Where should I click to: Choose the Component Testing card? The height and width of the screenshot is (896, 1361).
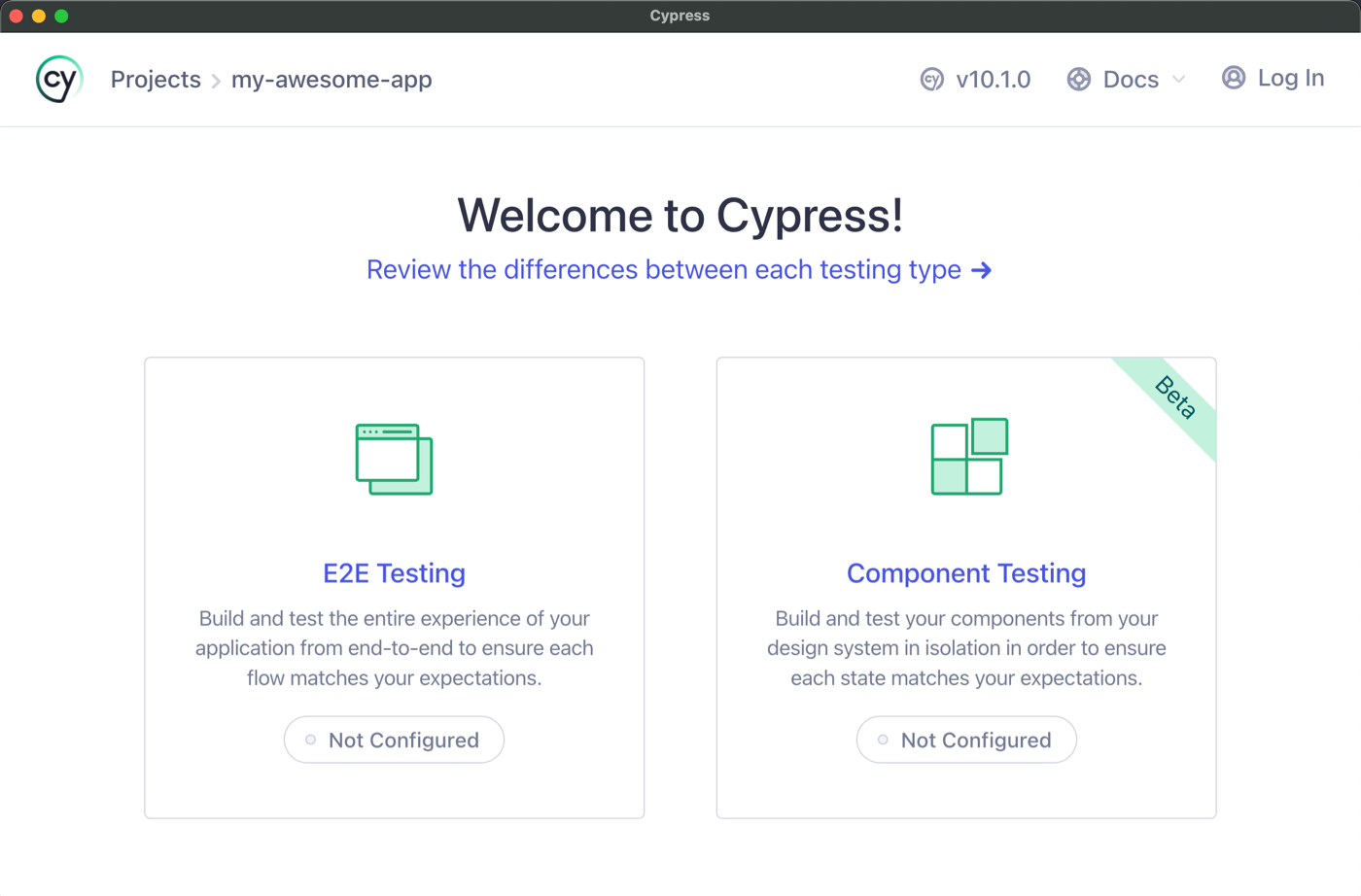pyautogui.click(x=966, y=586)
